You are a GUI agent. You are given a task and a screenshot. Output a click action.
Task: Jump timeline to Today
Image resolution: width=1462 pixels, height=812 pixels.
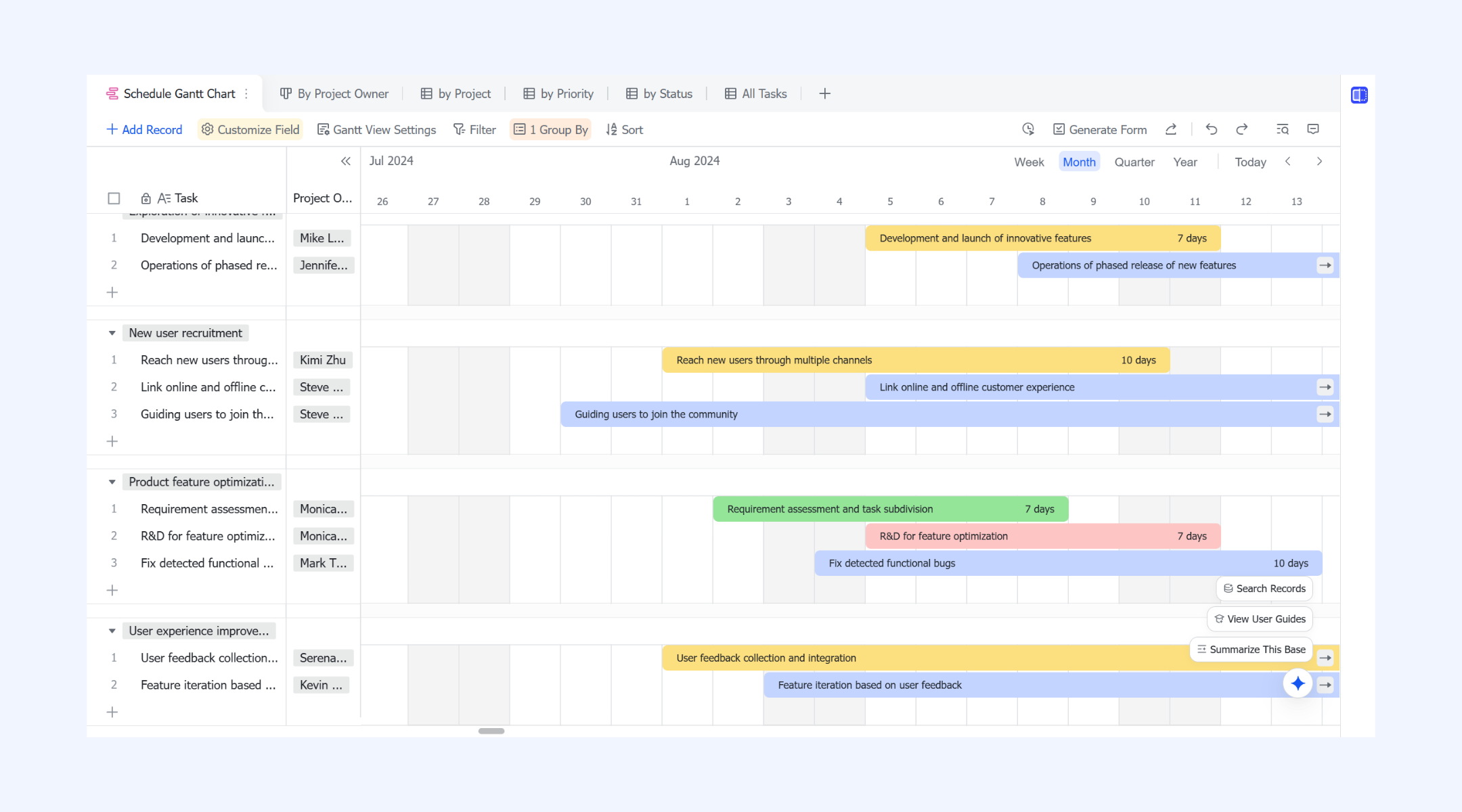click(x=1250, y=162)
